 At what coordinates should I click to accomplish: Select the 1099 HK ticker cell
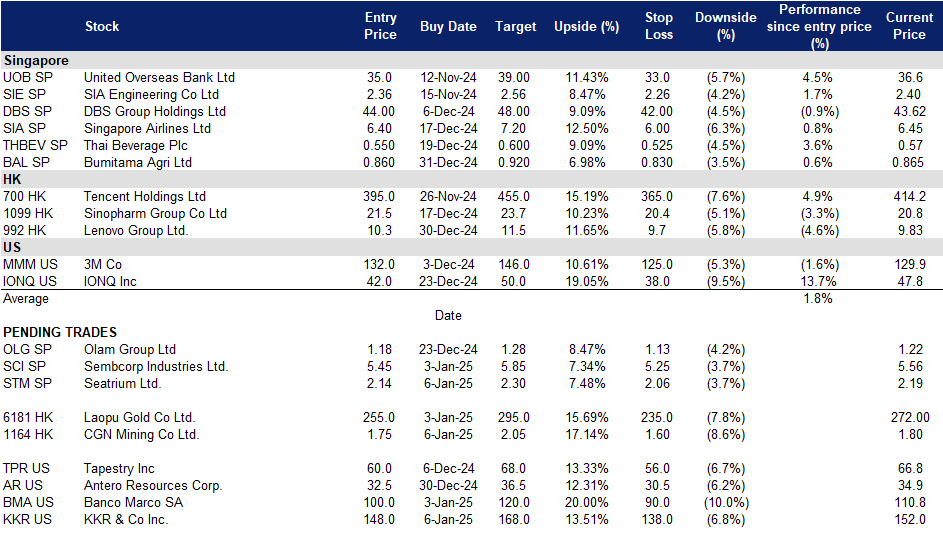tap(28, 214)
